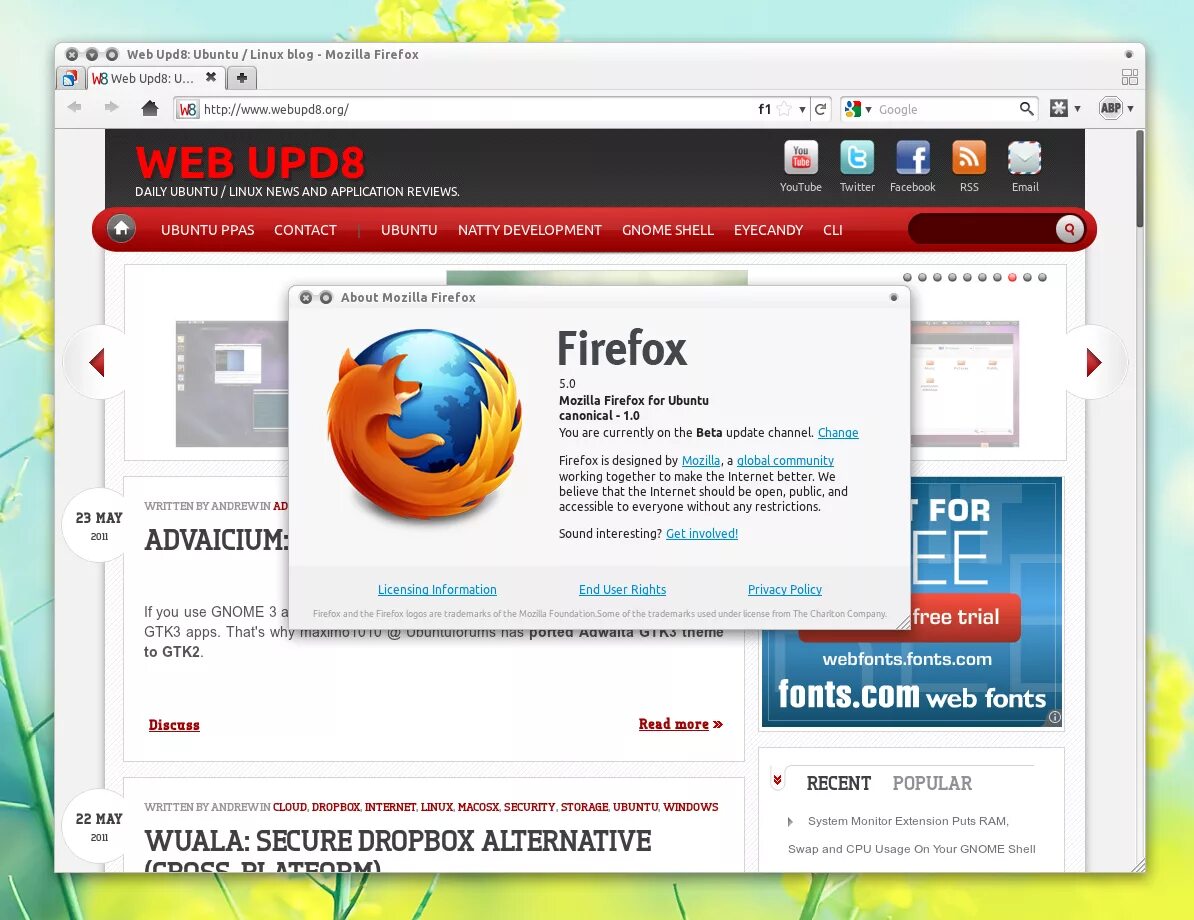The width and height of the screenshot is (1194, 920).
Task: Click the search magnifier in Google box
Action: click(1026, 109)
